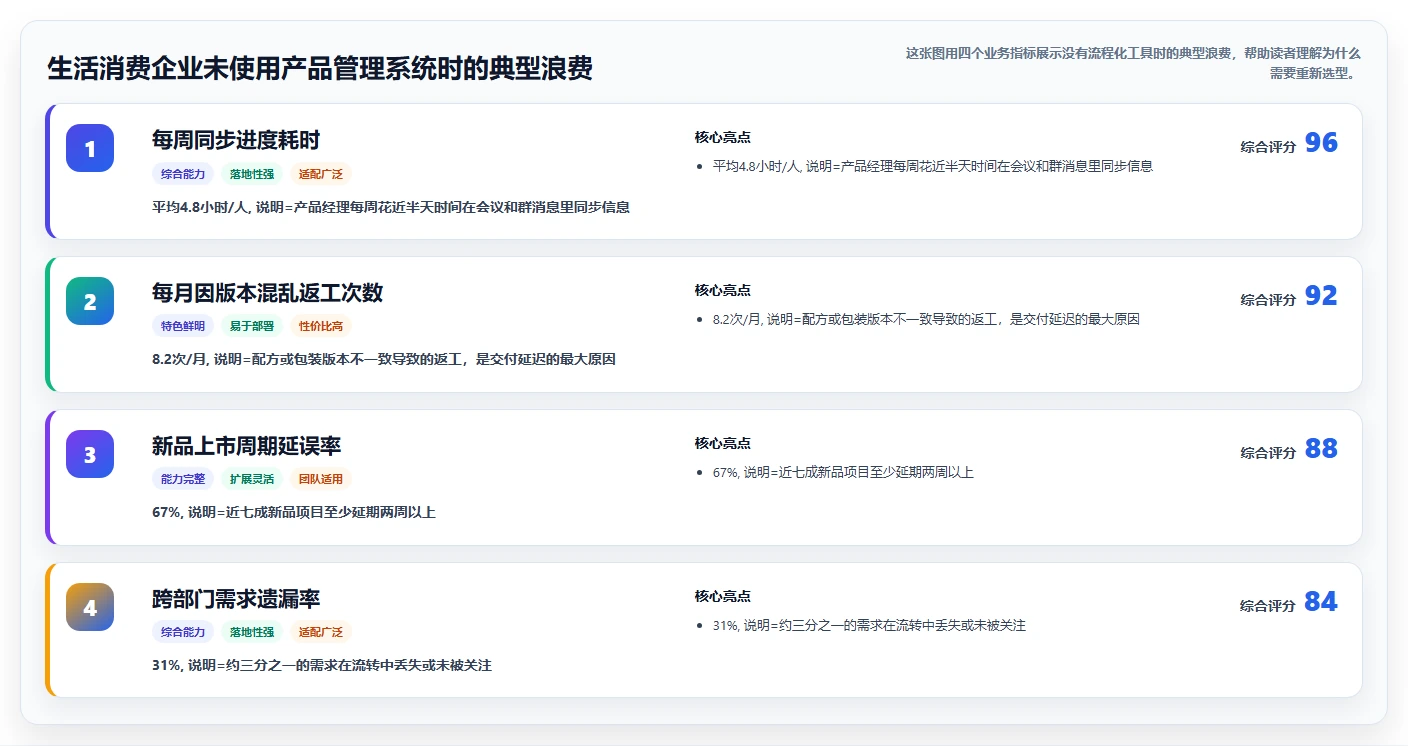Viewport: 1408px width, 746px height.
Task: Click the number 4 rank badge
Action: click(90, 607)
